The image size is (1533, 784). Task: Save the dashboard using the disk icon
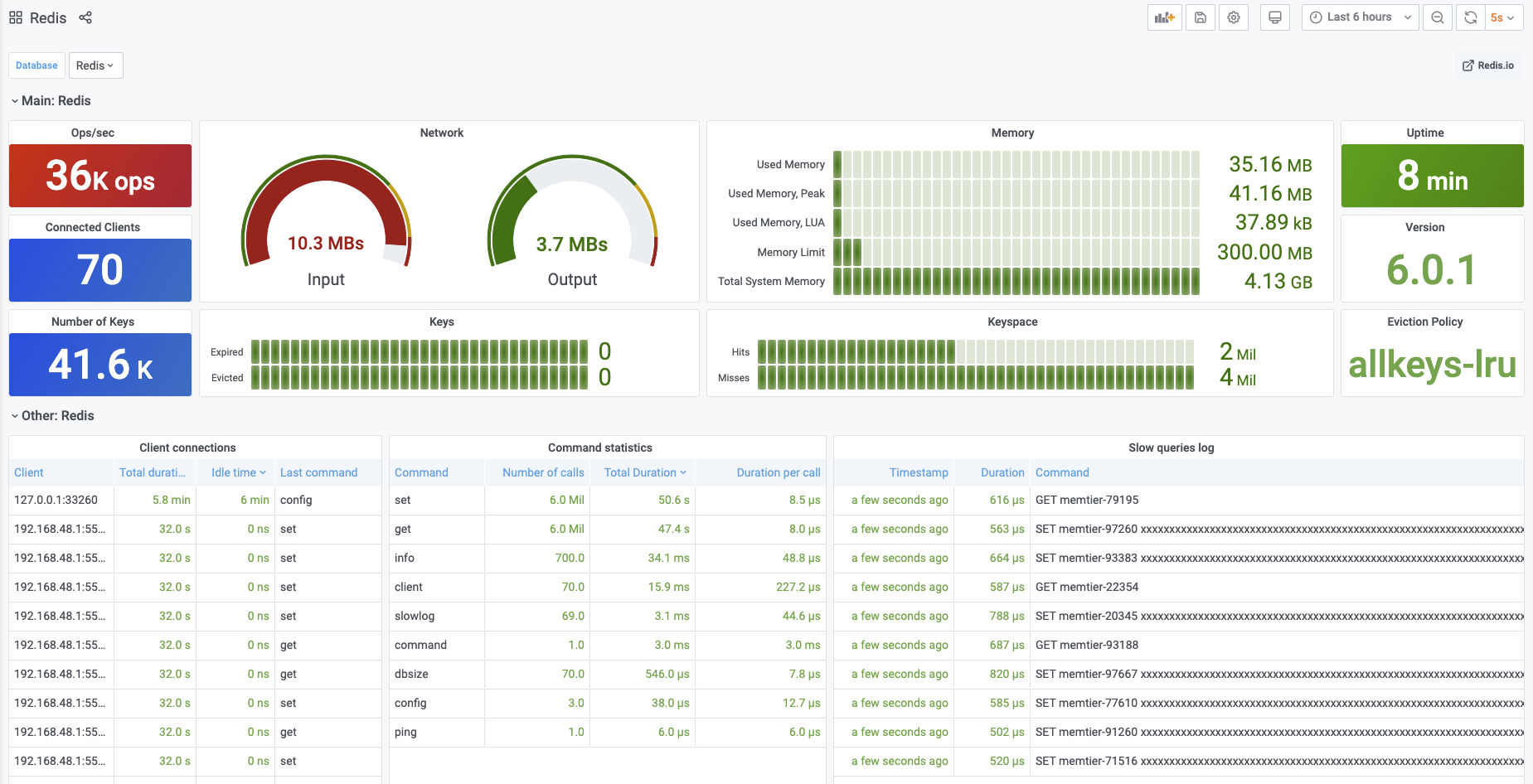point(1201,17)
